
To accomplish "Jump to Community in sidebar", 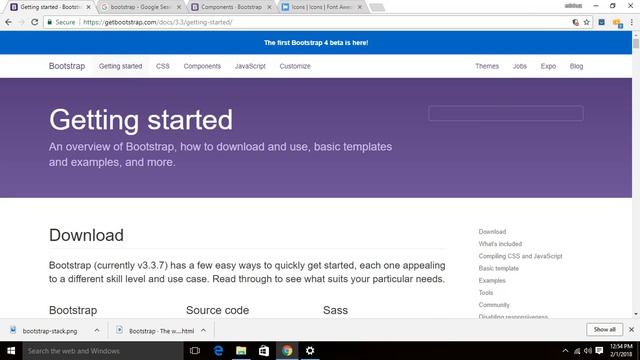I will coord(494,305).
